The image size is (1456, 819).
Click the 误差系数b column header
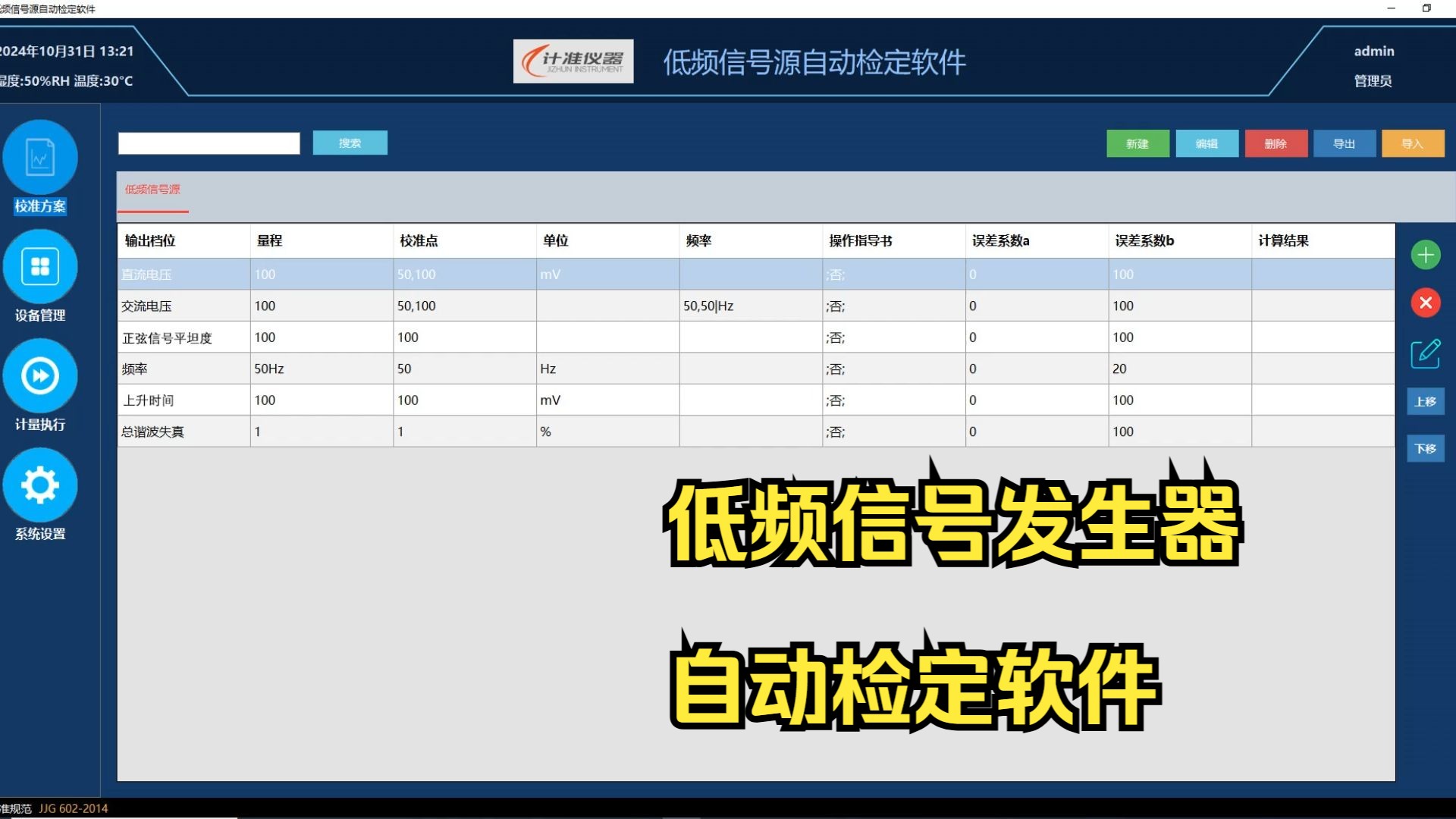(1180, 240)
